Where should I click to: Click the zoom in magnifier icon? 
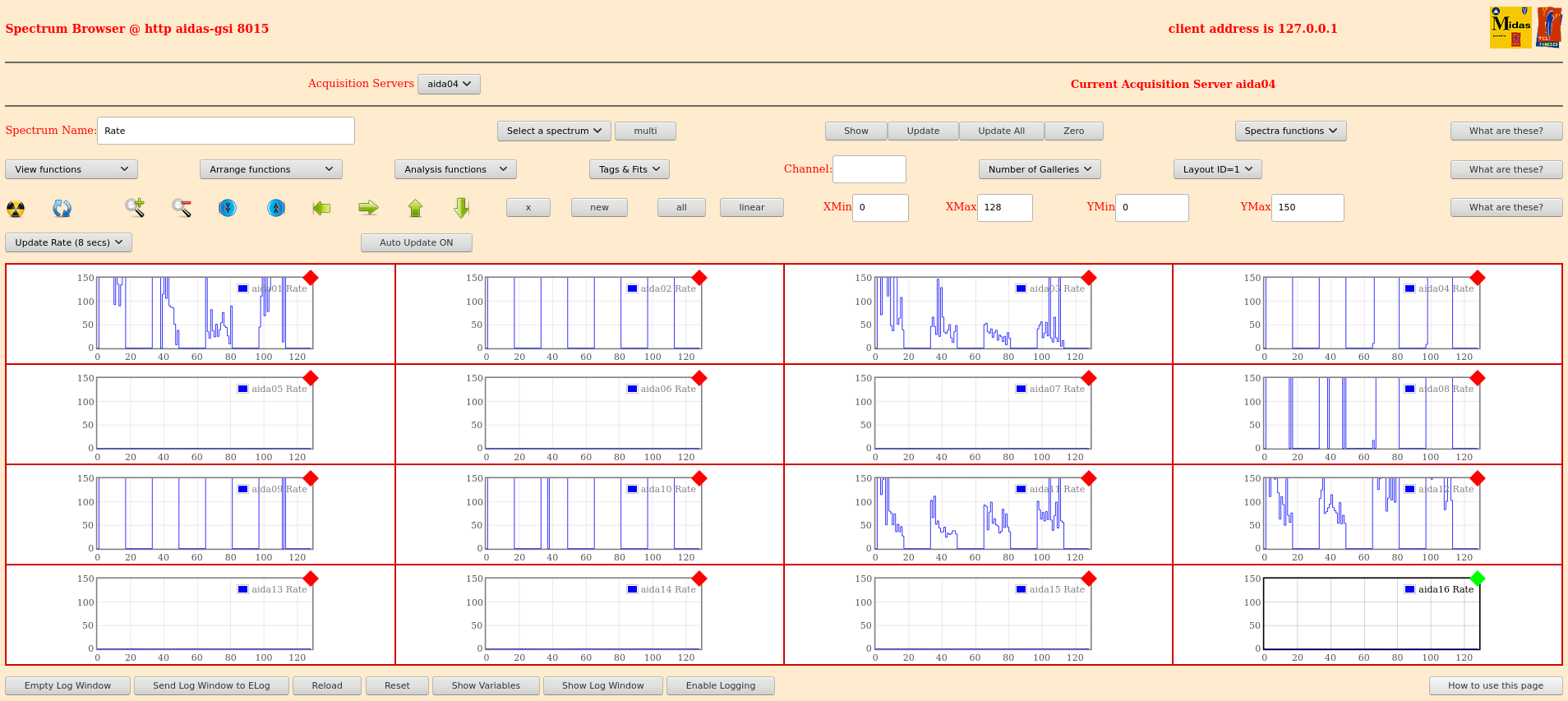pos(135,208)
